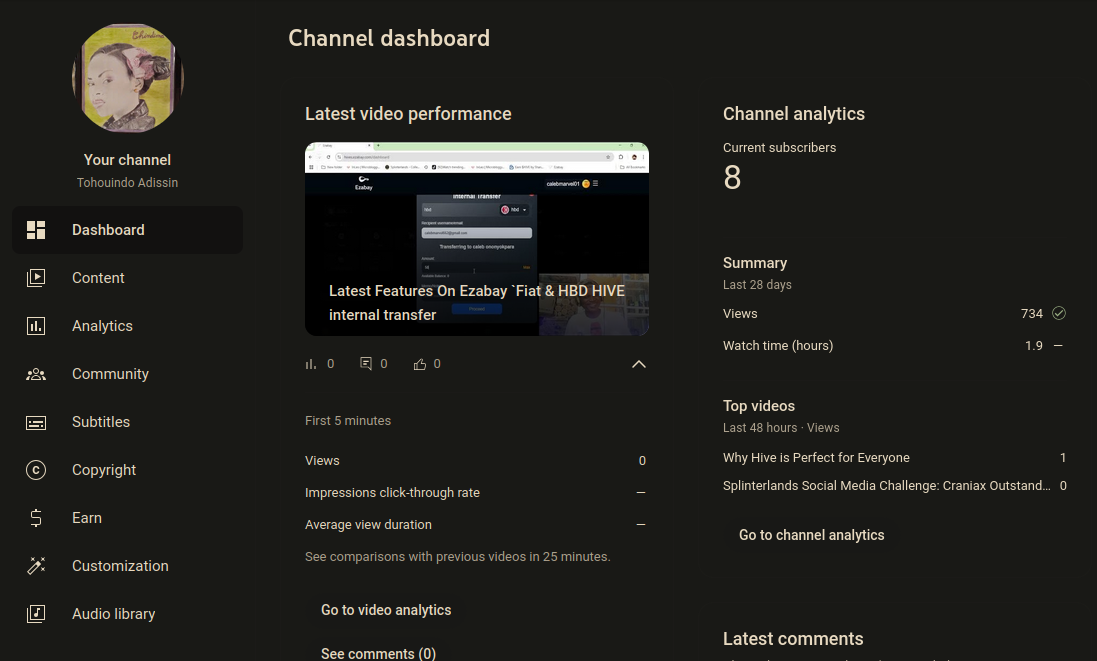Click the Audio library music icon

(36, 614)
